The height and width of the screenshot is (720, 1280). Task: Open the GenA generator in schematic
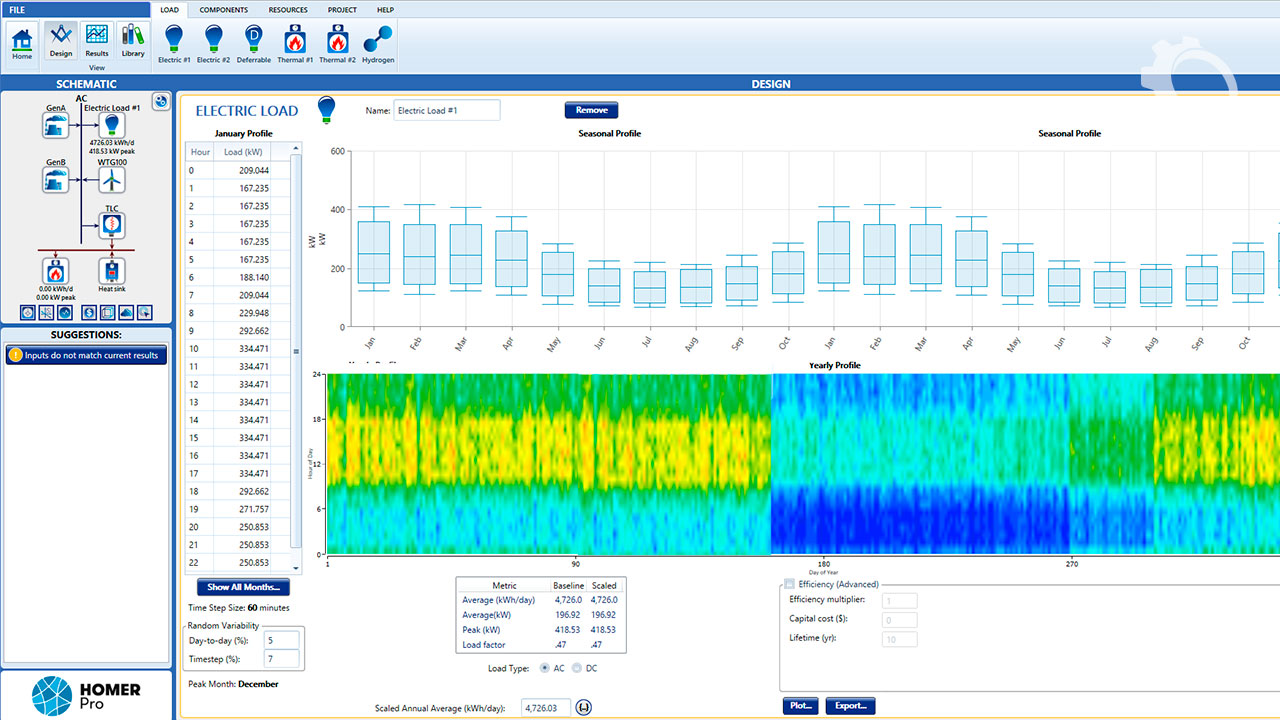[56, 125]
